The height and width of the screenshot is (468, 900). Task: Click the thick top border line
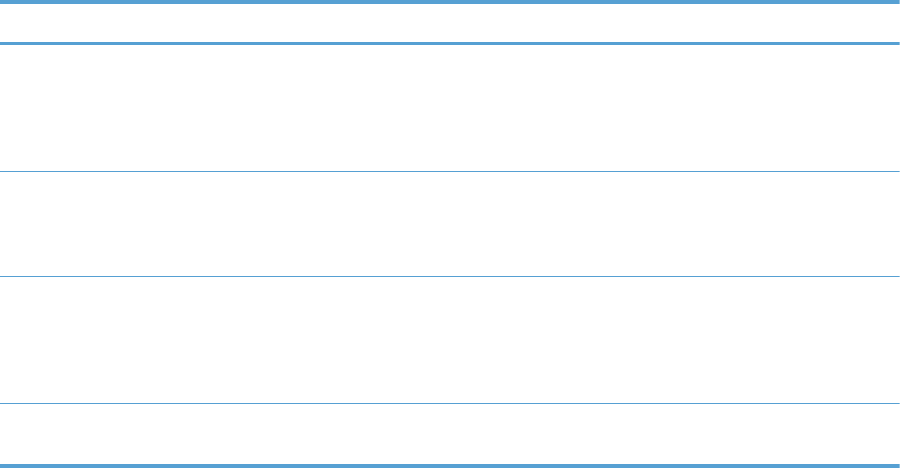[450, 3]
